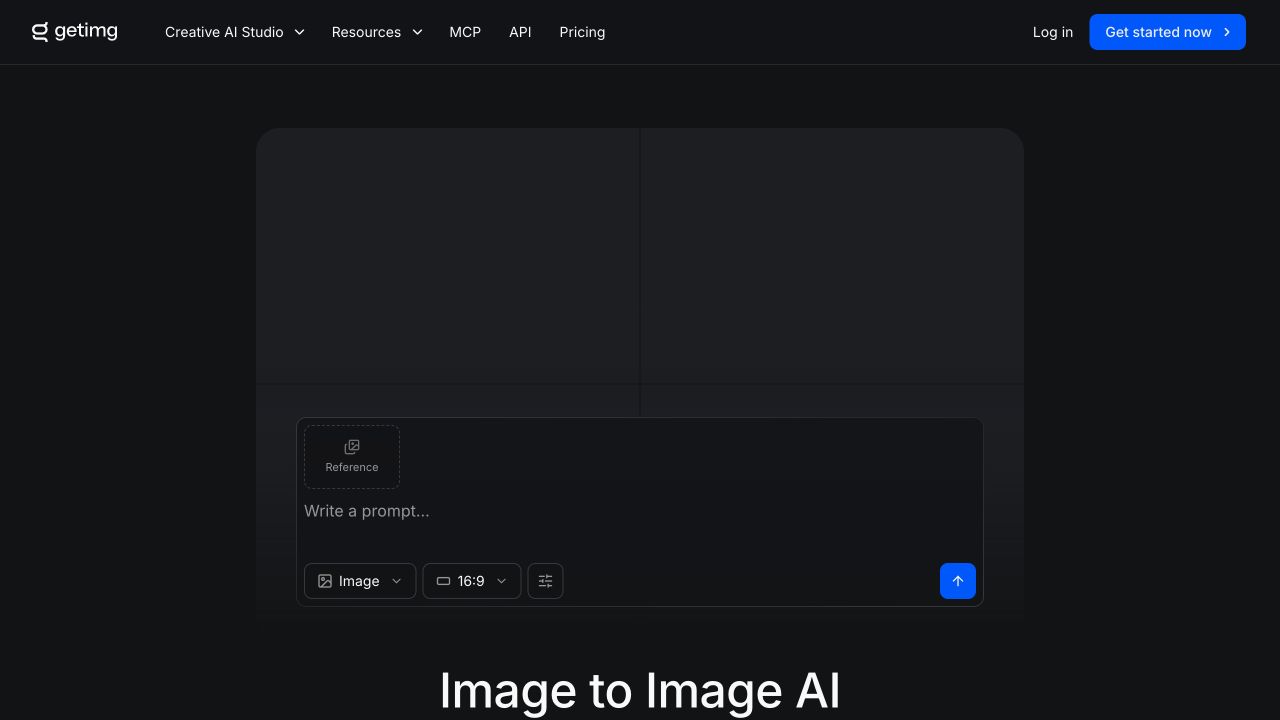Open the Image type dropdown
The height and width of the screenshot is (720, 1280).
tap(360, 581)
